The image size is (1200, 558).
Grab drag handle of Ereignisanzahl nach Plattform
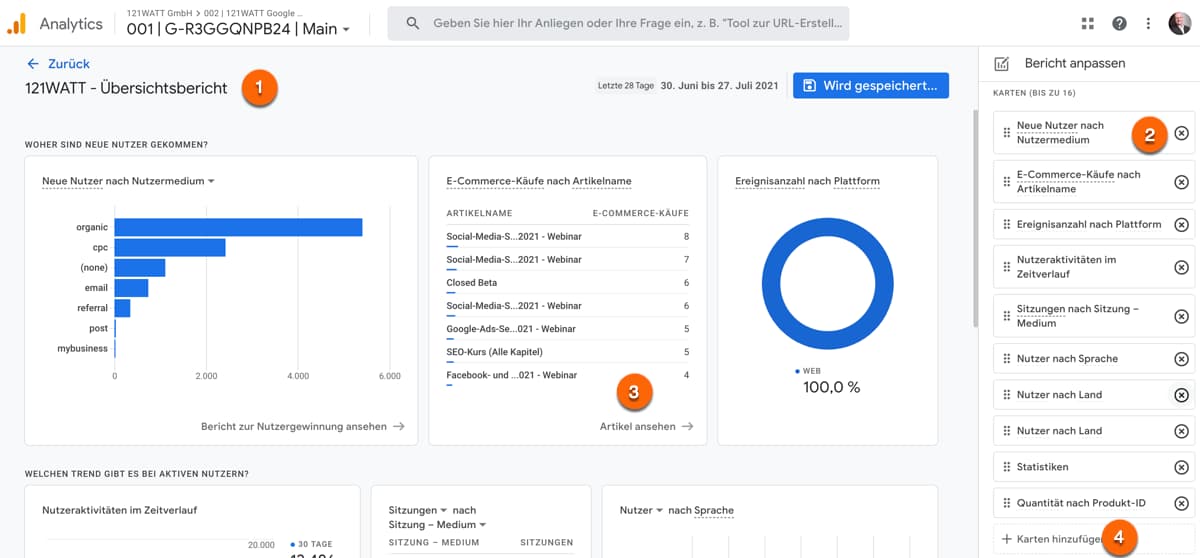click(x=1006, y=224)
